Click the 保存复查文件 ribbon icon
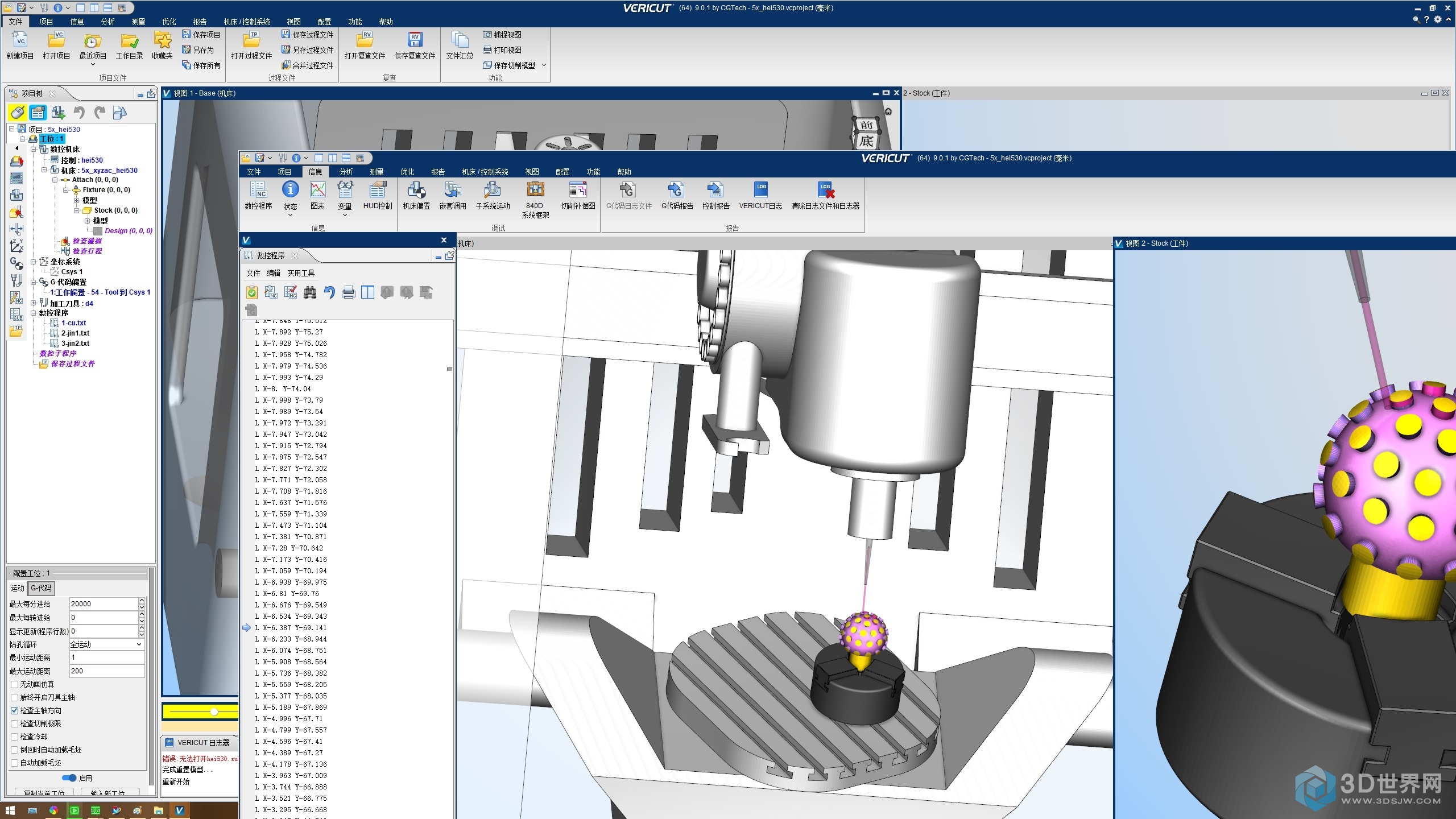The image size is (1456, 819). (415, 45)
